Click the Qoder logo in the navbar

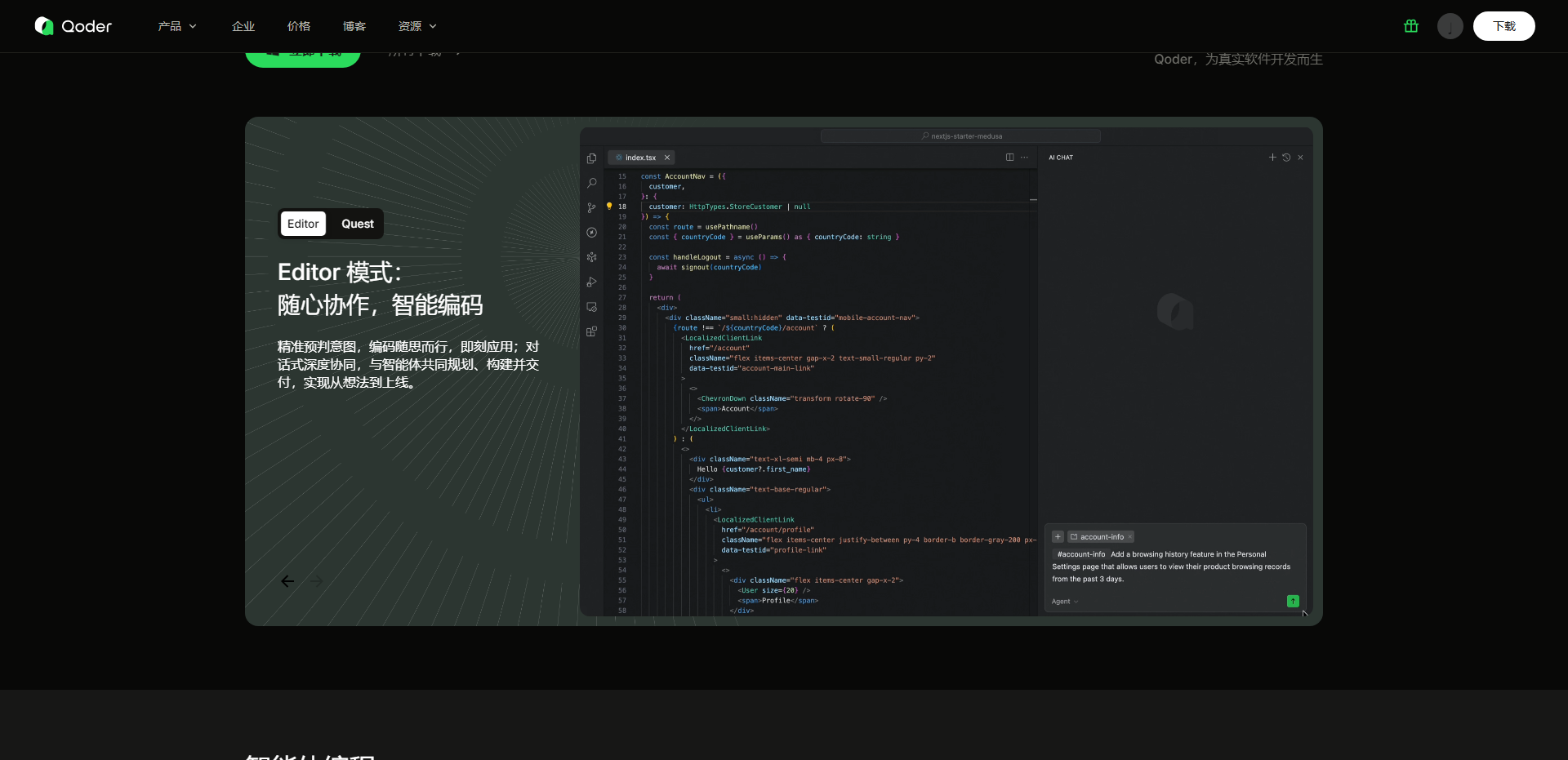[73, 26]
